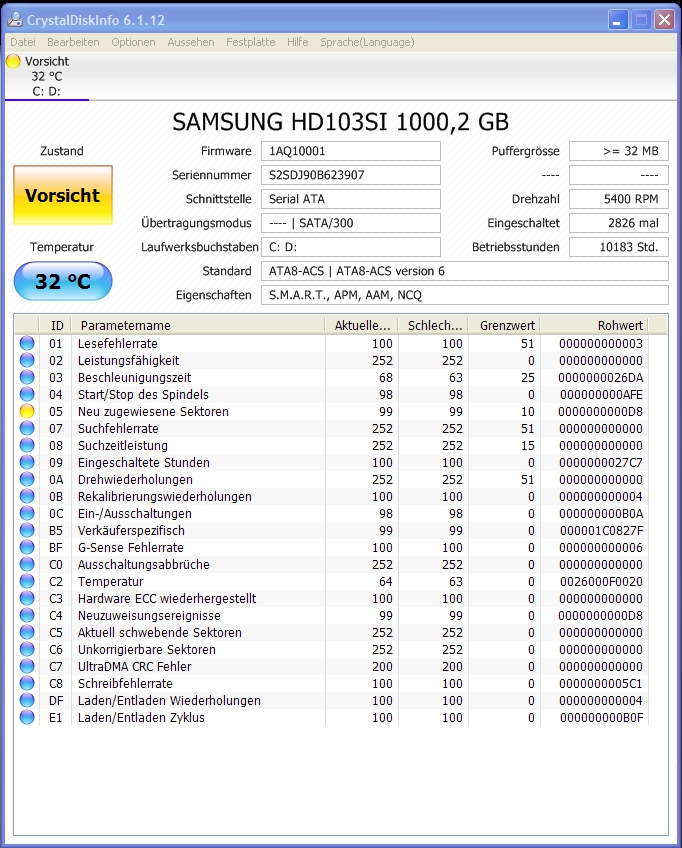Select the C: D: disk tab
The height and width of the screenshot is (848, 682).
pos(47,76)
